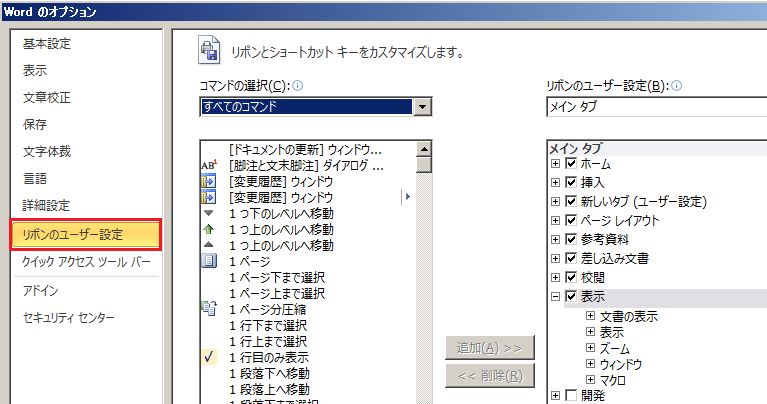Uncheck the 新しいタブ (ユーザー設定) checkbox
This screenshot has width=767, height=404.
pos(571,201)
